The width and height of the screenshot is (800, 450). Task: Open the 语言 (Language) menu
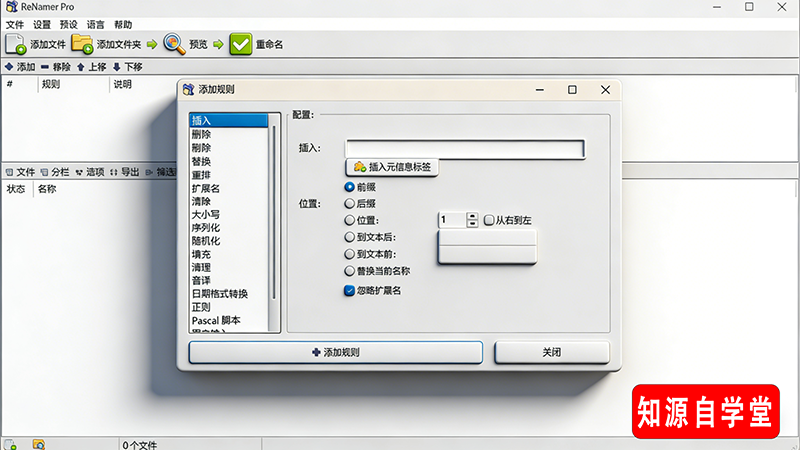click(96, 24)
